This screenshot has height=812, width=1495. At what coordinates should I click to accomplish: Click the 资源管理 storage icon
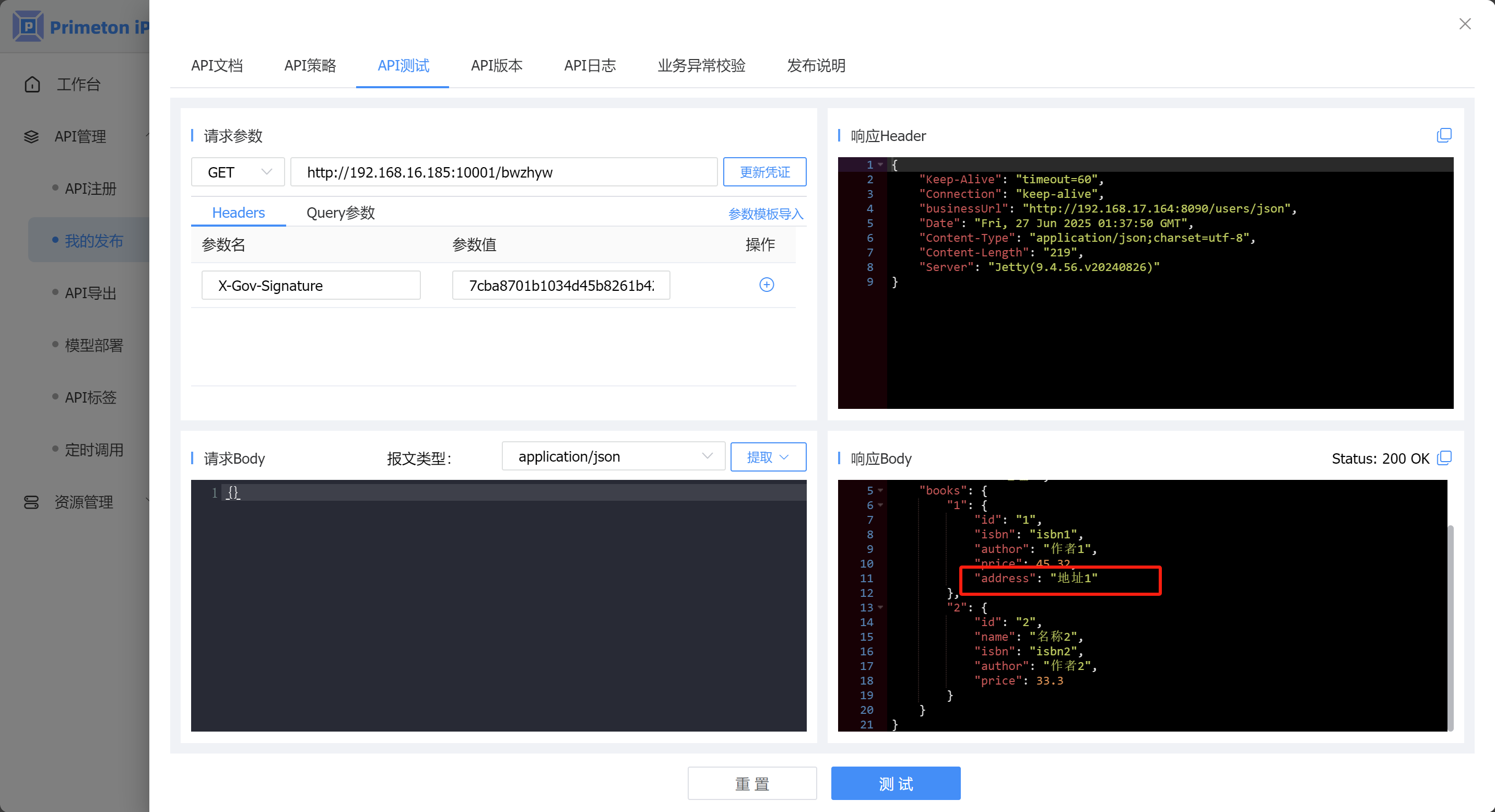(31, 502)
